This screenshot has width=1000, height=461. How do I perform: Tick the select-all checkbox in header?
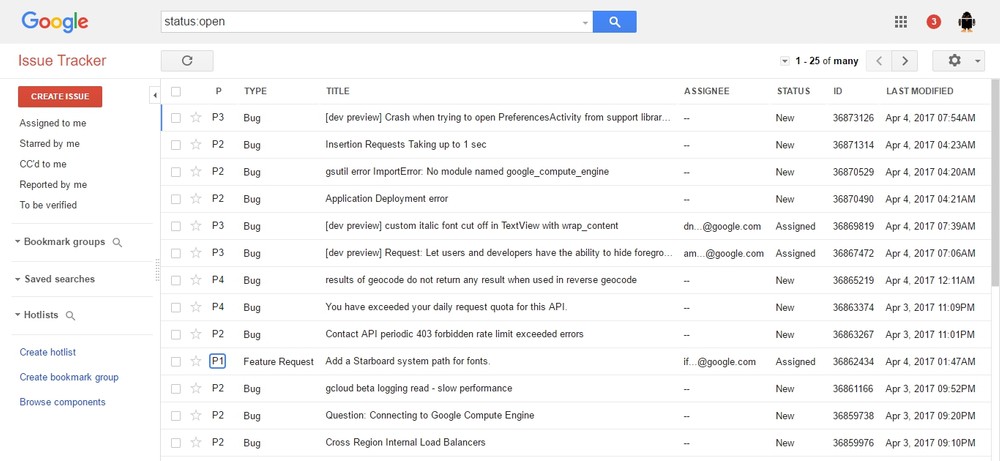[176, 92]
